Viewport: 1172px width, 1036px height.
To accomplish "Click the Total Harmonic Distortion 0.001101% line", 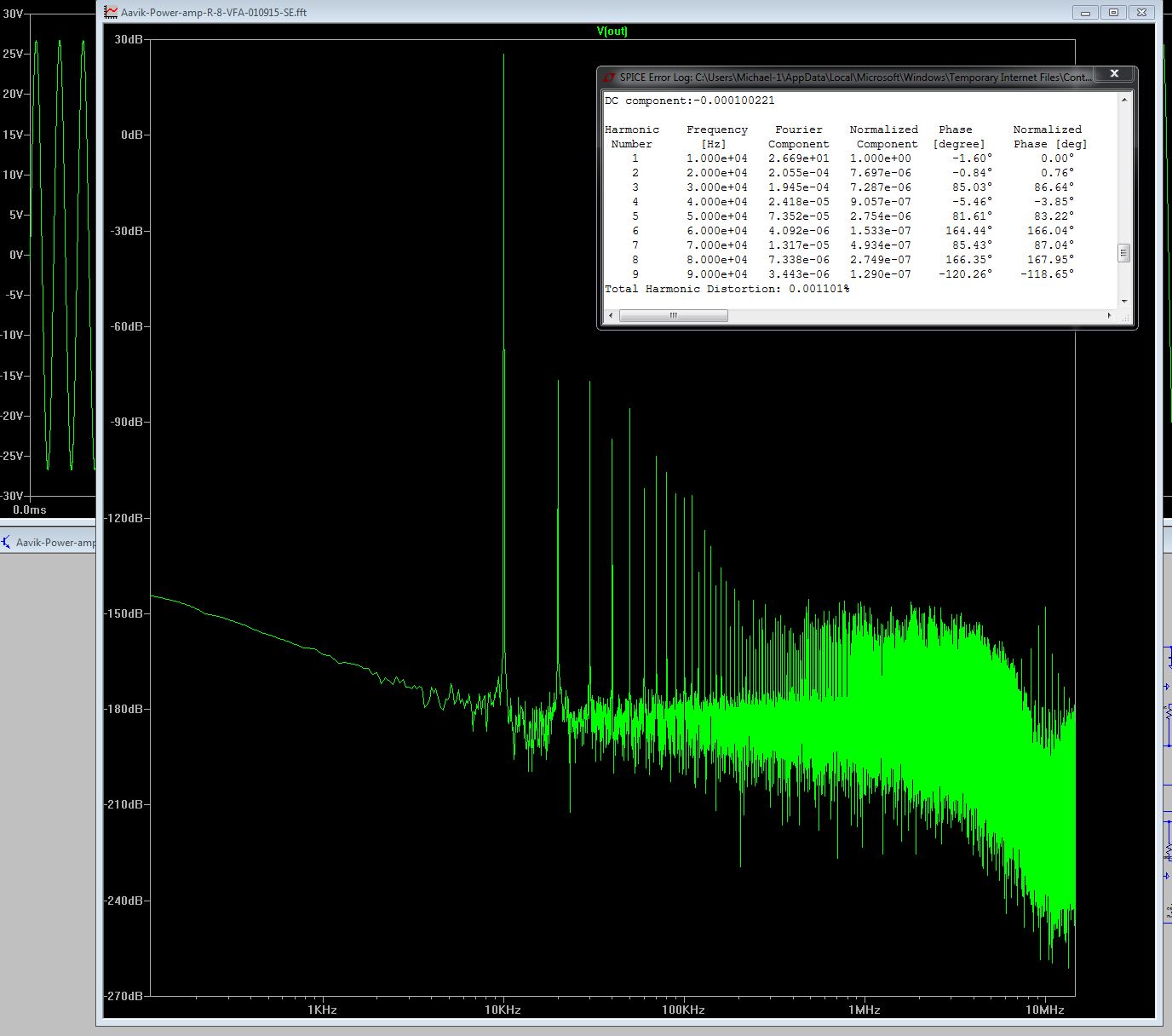I will coord(727,289).
